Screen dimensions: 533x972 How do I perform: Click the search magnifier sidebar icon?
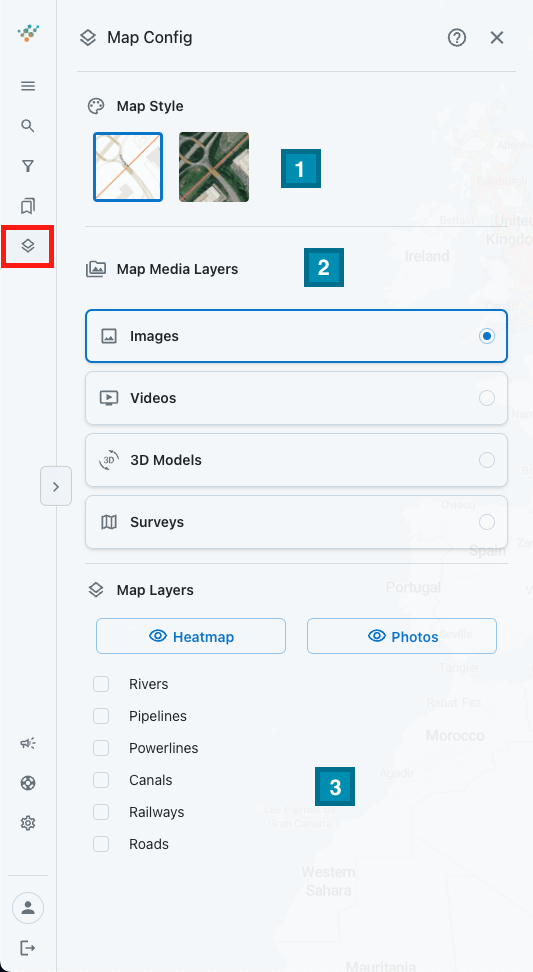click(x=28, y=126)
